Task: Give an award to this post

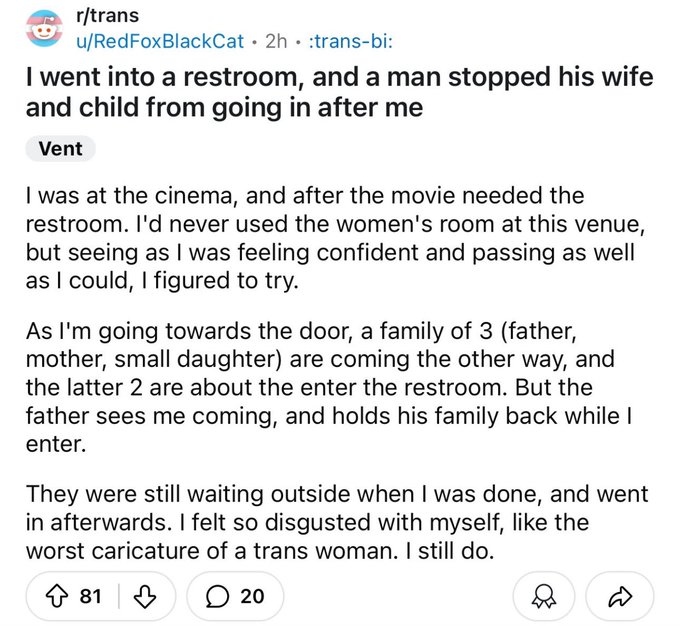Action: click(x=541, y=596)
